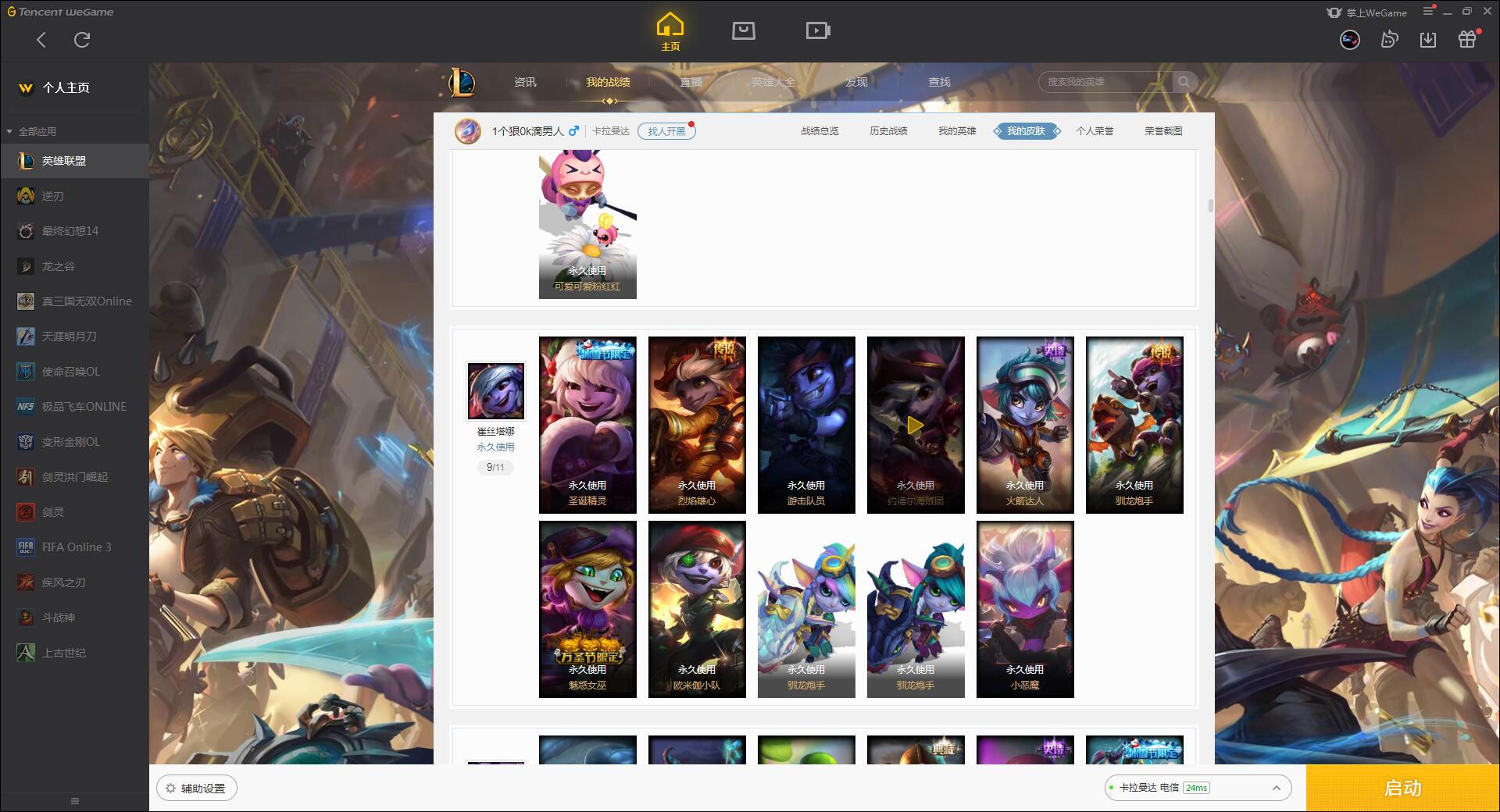Switch to 我的英雄 sub-tab
1500x812 pixels.
[957, 131]
